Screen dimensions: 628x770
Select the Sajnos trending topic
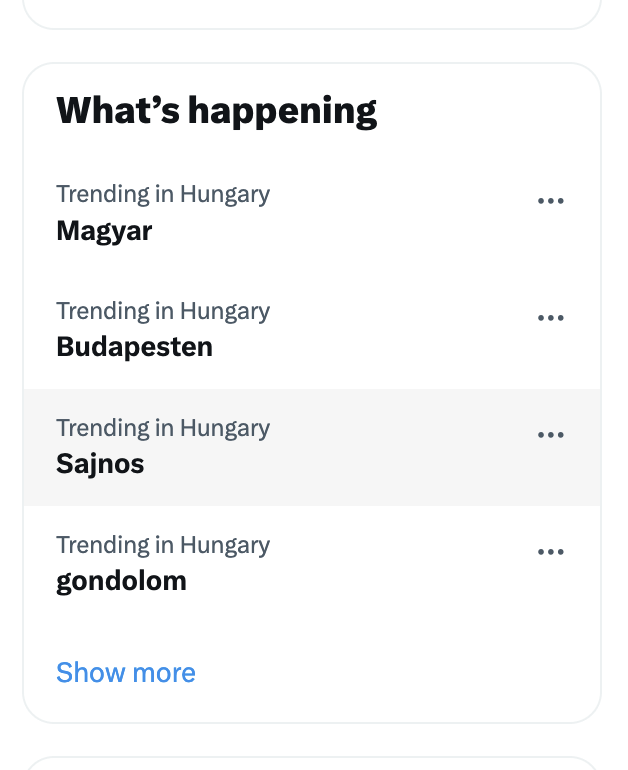coord(100,464)
